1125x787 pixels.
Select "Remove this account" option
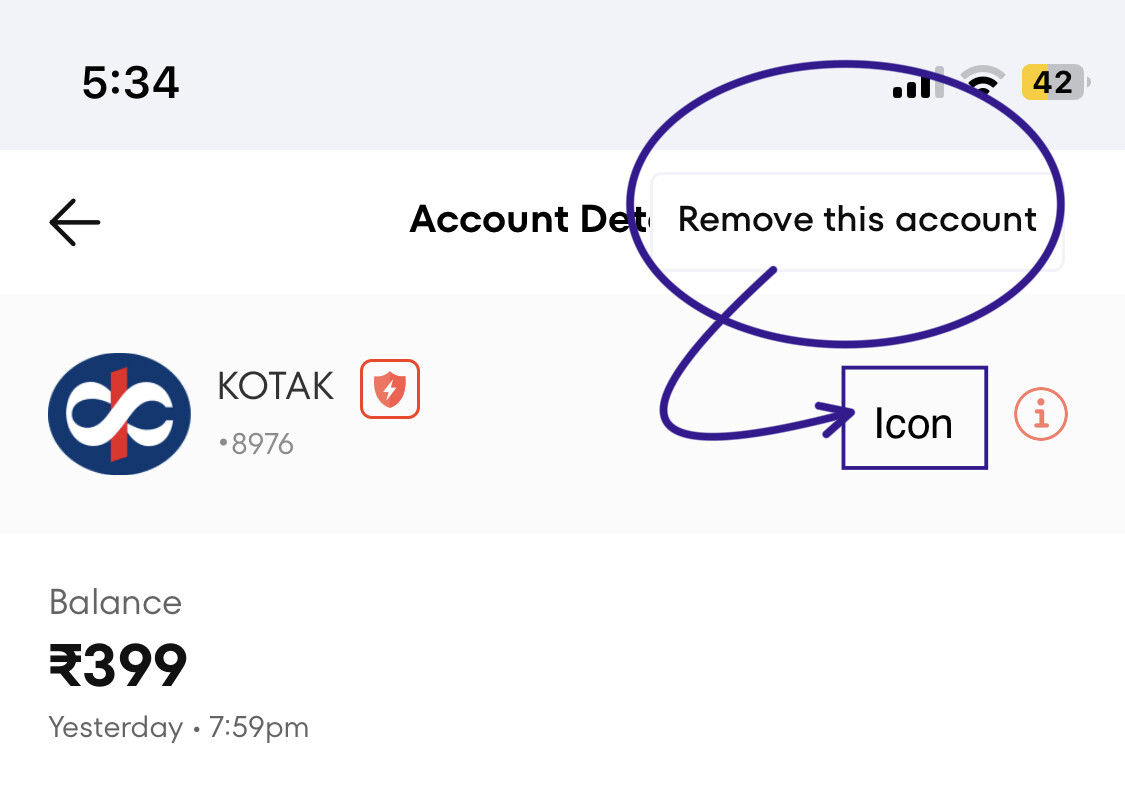[x=857, y=220]
